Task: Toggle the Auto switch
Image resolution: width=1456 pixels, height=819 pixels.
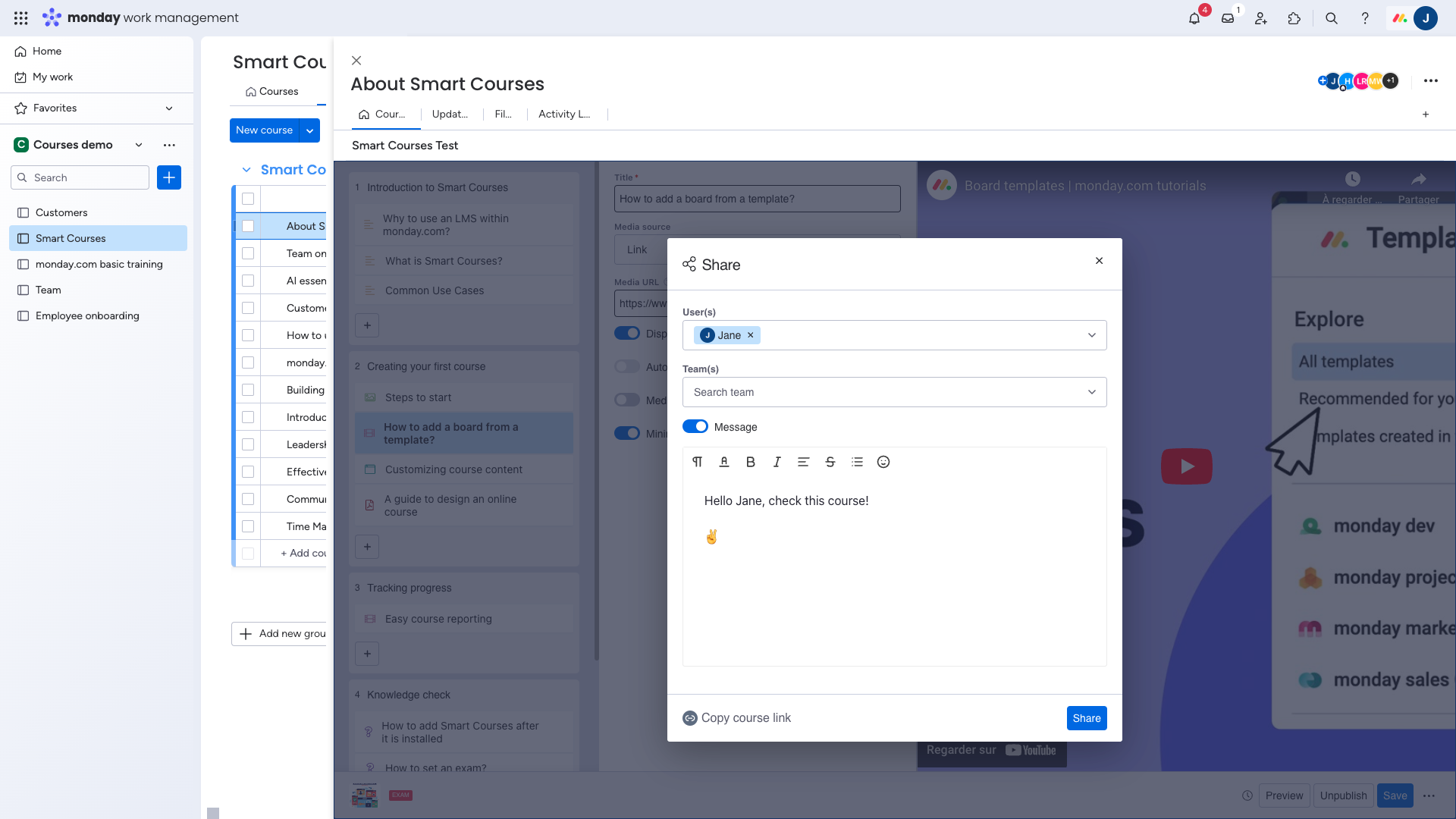Action: click(x=627, y=367)
